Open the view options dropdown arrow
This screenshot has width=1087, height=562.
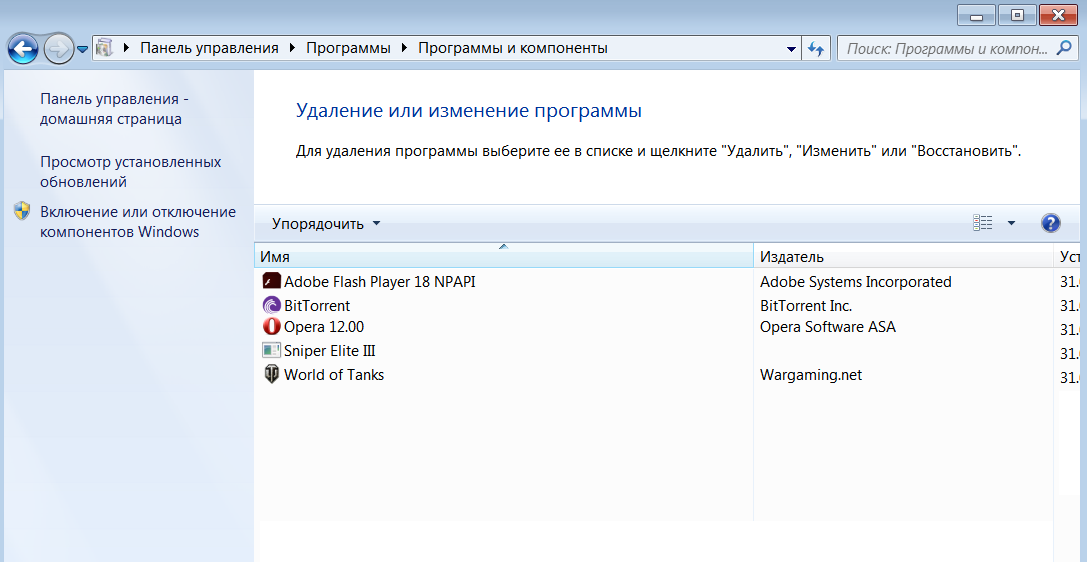click(x=1011, y=223)
